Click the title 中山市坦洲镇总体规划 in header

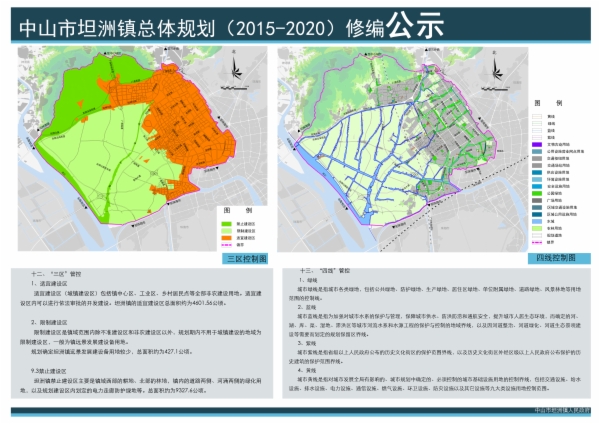click(x=117, y=29)
